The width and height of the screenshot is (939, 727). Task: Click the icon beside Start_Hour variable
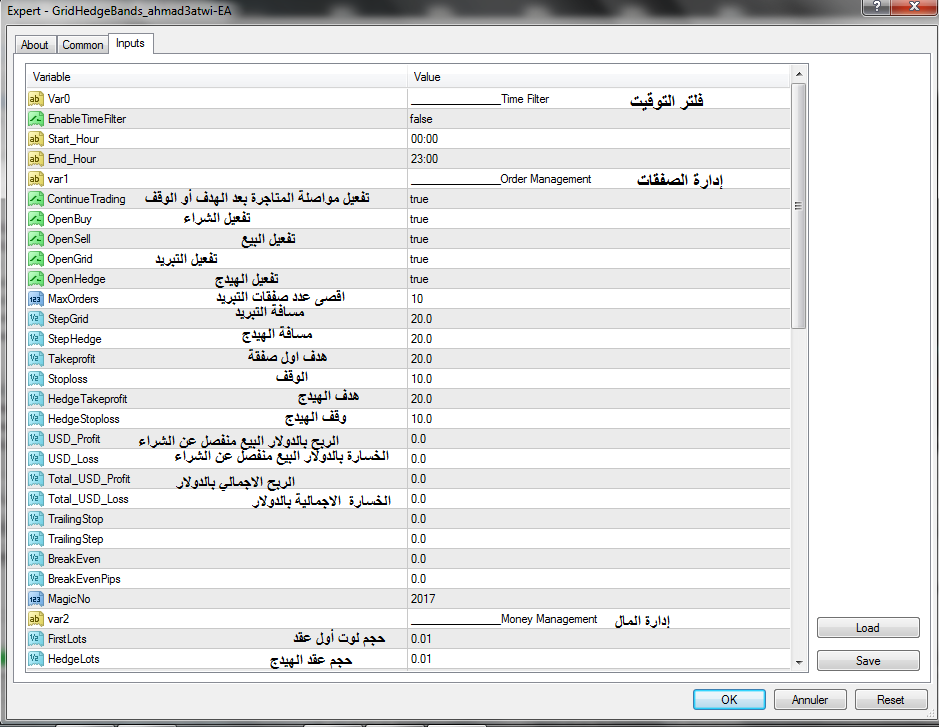[x=35, y=139]
